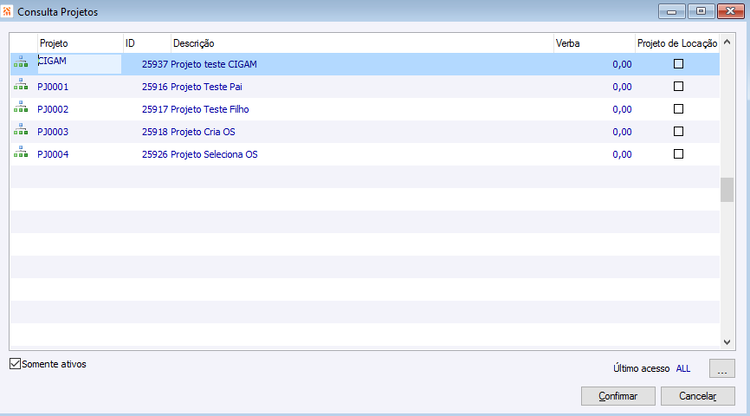
Task: Tick Projeto de Locação checkbox for PJ0004
Action: click(x=678, y=154)
